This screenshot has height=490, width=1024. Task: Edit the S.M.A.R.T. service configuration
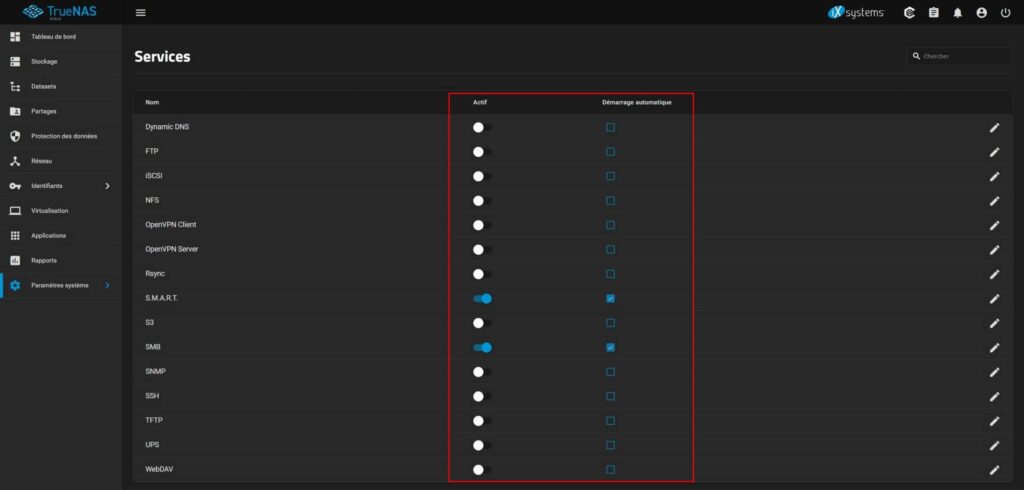(x=994, y=299)
